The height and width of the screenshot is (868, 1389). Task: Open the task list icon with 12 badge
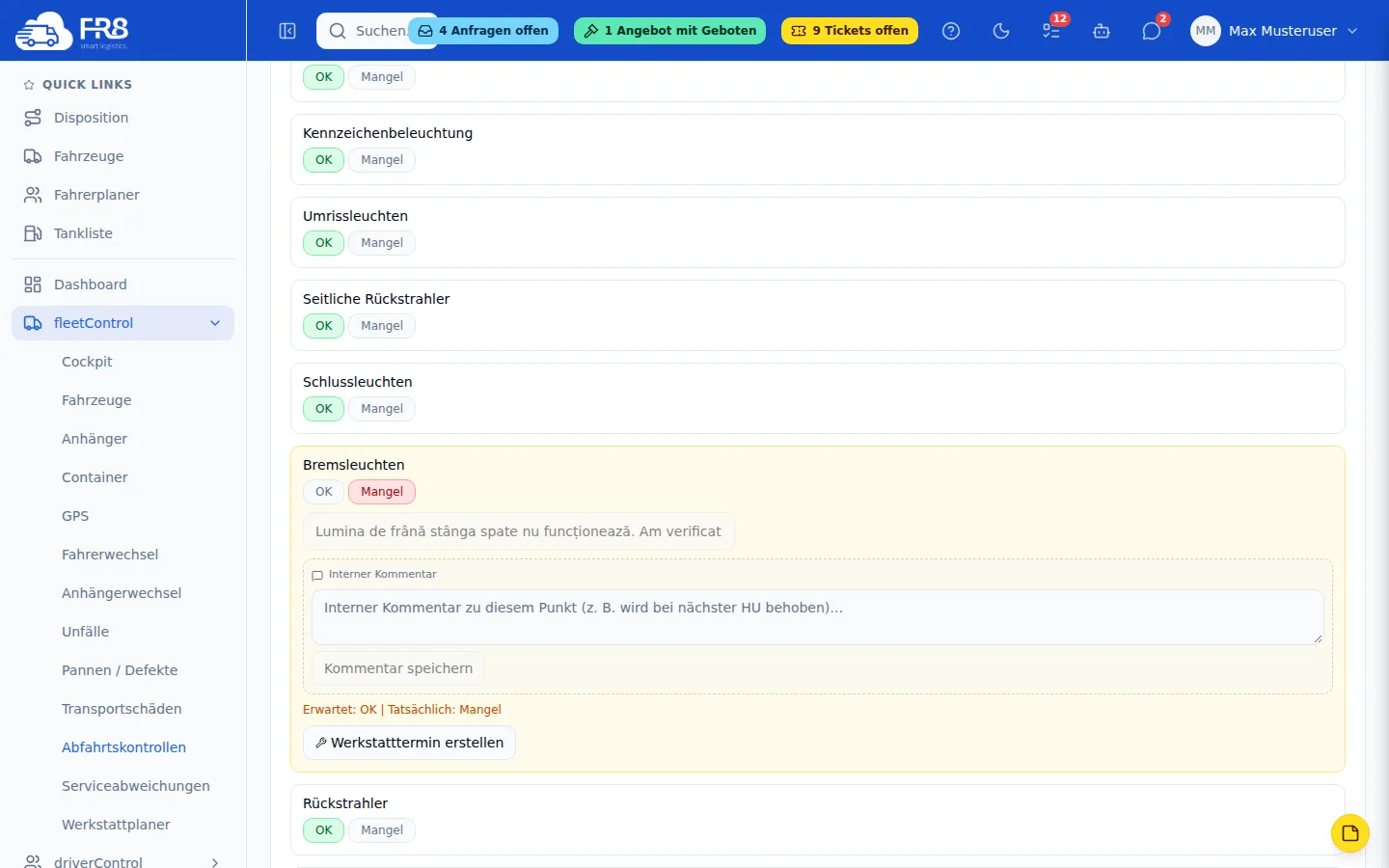[1051, 31]
